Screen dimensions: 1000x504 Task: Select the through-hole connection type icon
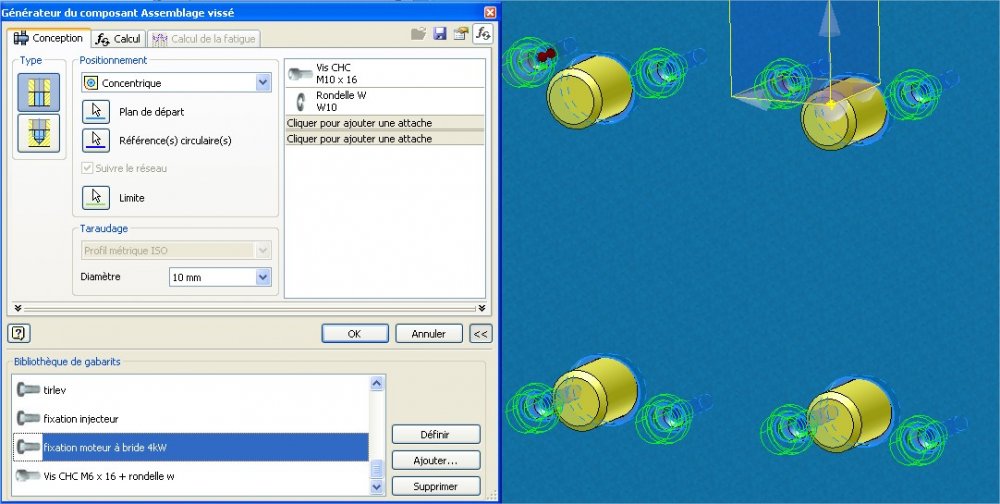pyautogui.click(x=39, y=93)
